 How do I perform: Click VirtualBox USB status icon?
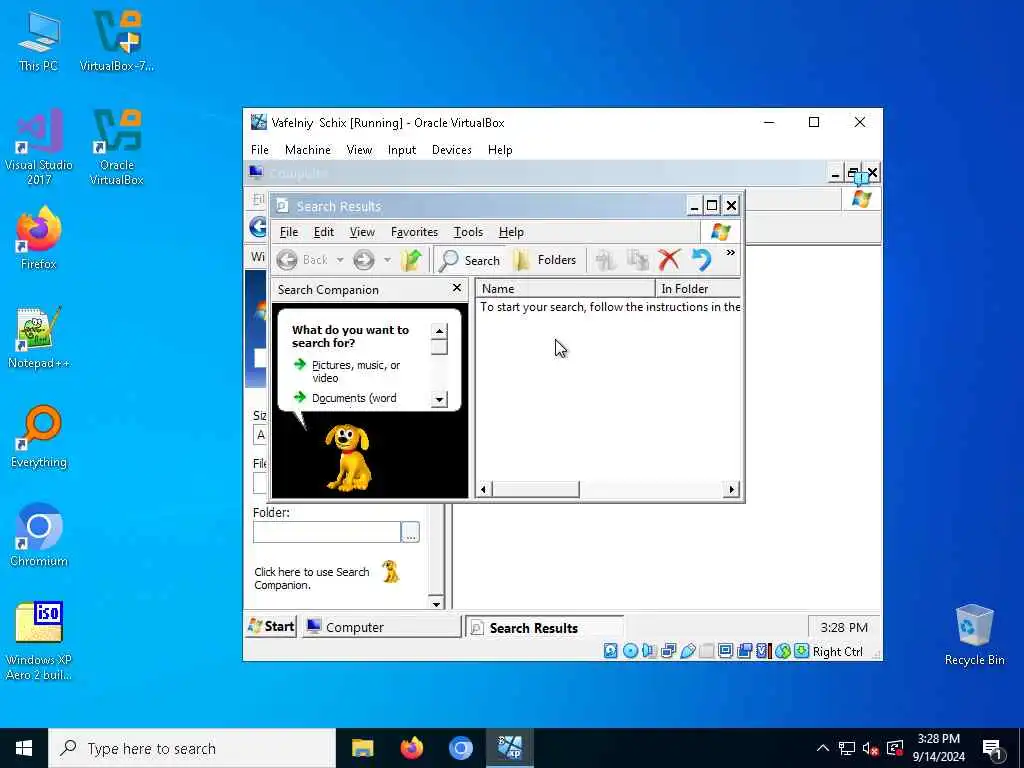[x=688, y=651]
